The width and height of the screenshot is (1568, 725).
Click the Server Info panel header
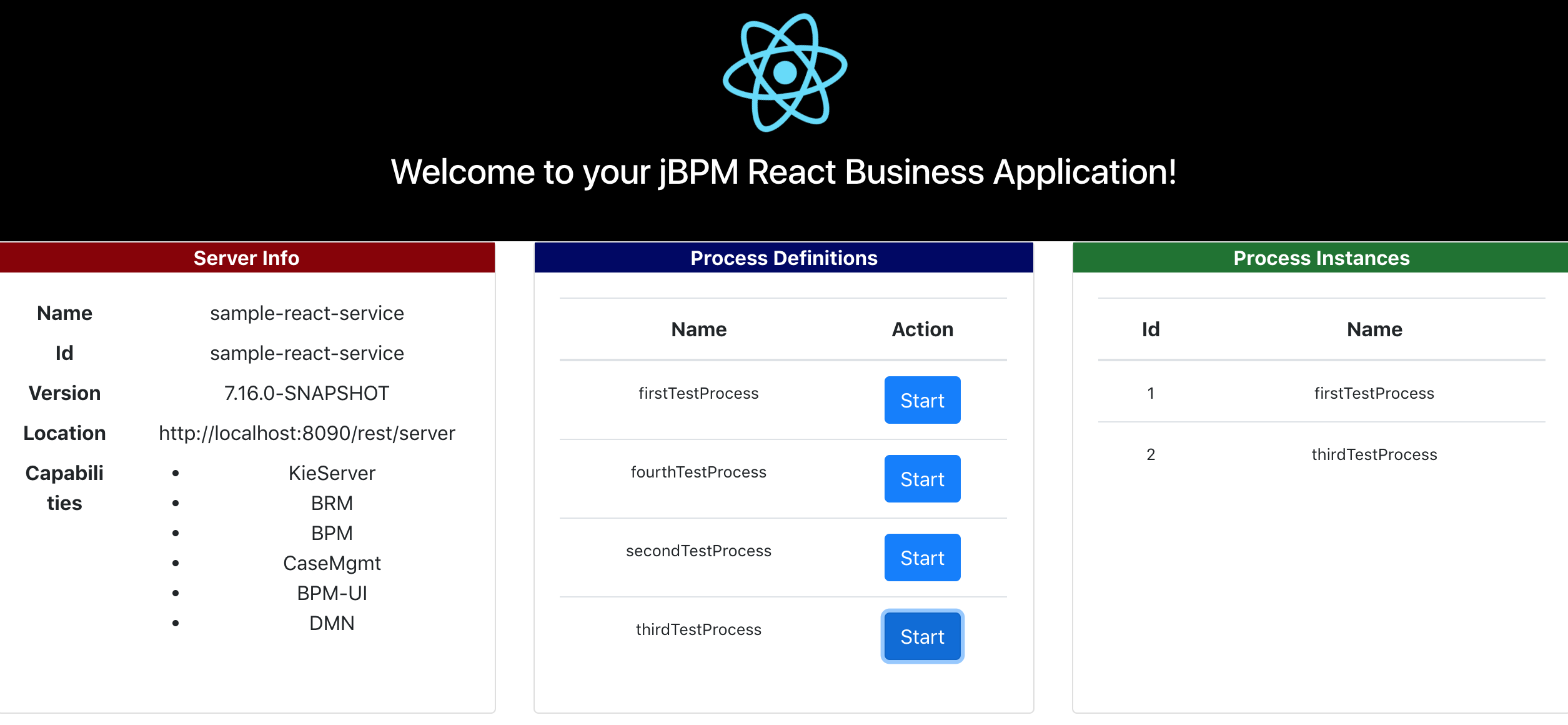point(246,257)
